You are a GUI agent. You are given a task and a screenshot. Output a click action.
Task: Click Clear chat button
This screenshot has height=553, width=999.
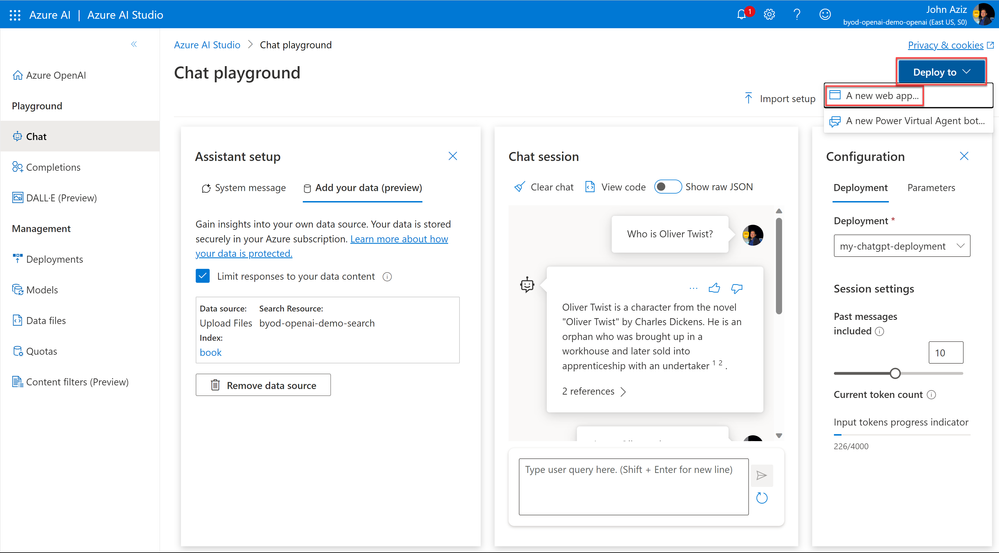[x=543, y=187]
